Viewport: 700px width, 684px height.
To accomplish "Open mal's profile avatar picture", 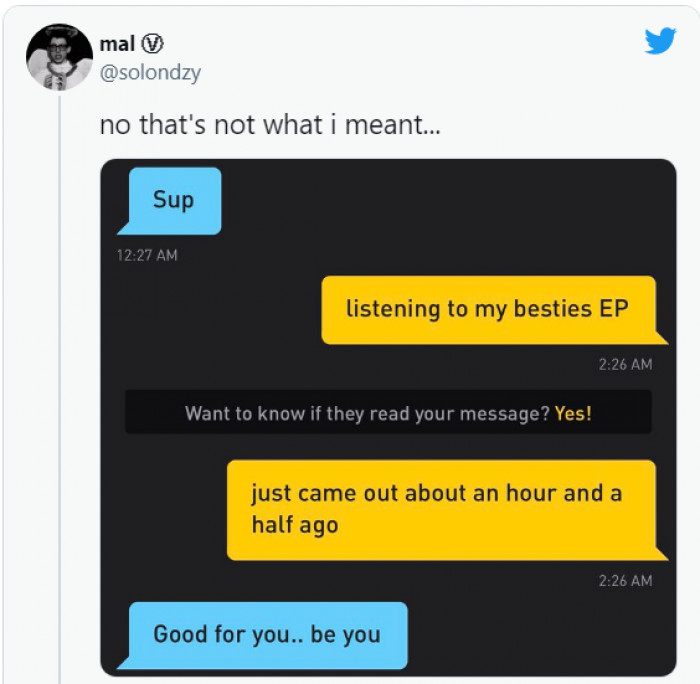I will (59, 58).
